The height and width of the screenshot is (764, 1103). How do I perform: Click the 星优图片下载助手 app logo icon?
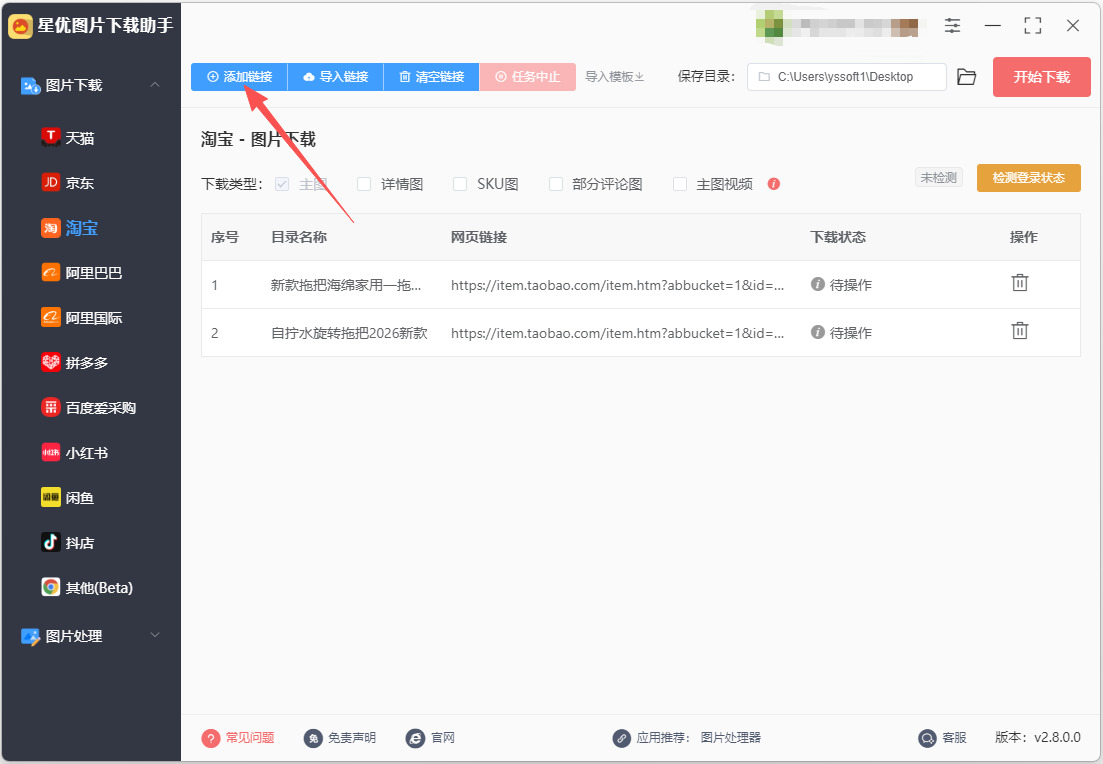pos(20,26)
